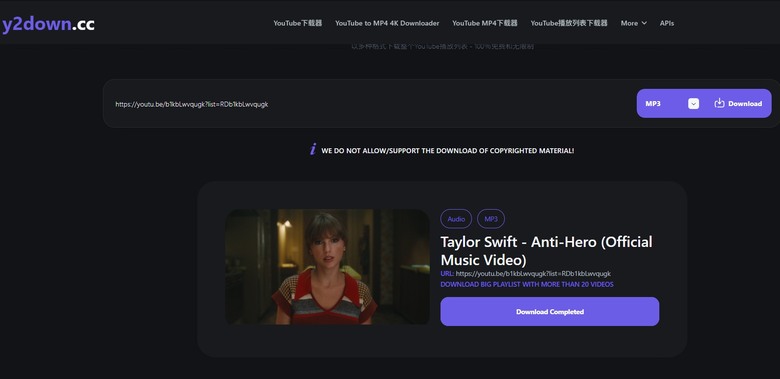
Task: Go to YouTube MP4下载器 page
Action: click(x=485, y=23)
